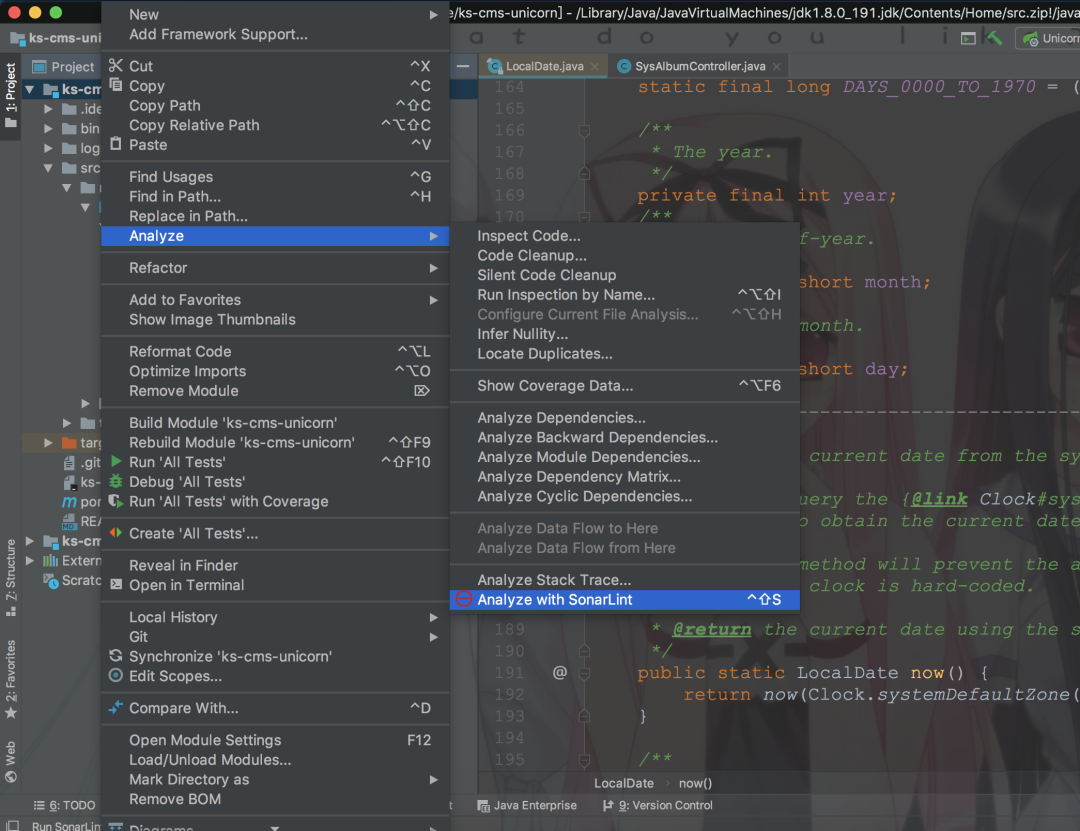Click the Synchronize refresh icon

point(116,655)
